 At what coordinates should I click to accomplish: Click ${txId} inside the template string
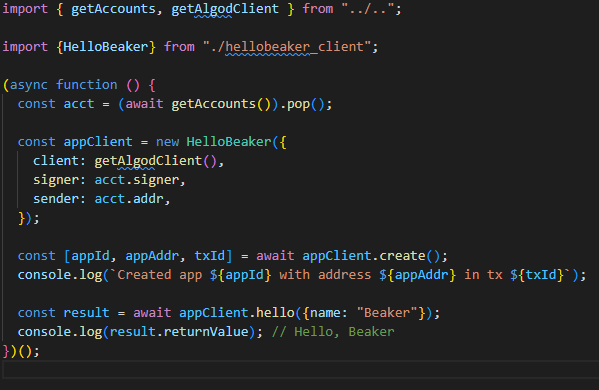(537, 275)
